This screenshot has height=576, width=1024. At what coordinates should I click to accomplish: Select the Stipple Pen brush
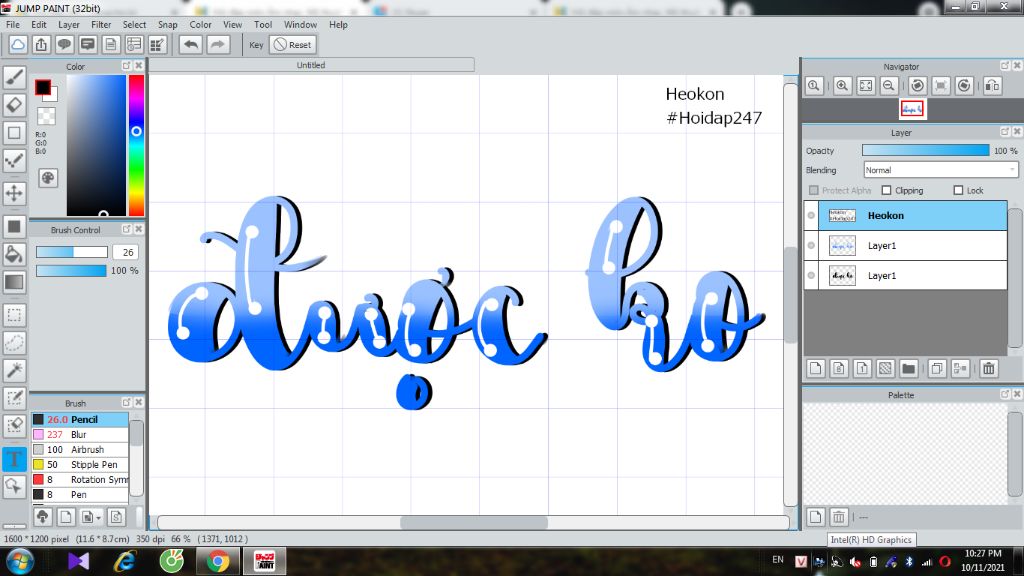click(80, 464)
